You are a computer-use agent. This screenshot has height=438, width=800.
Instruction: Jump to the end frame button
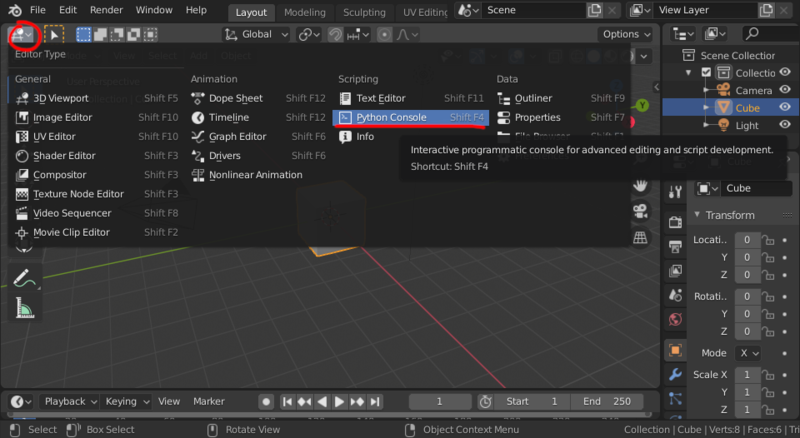point(375,402)
